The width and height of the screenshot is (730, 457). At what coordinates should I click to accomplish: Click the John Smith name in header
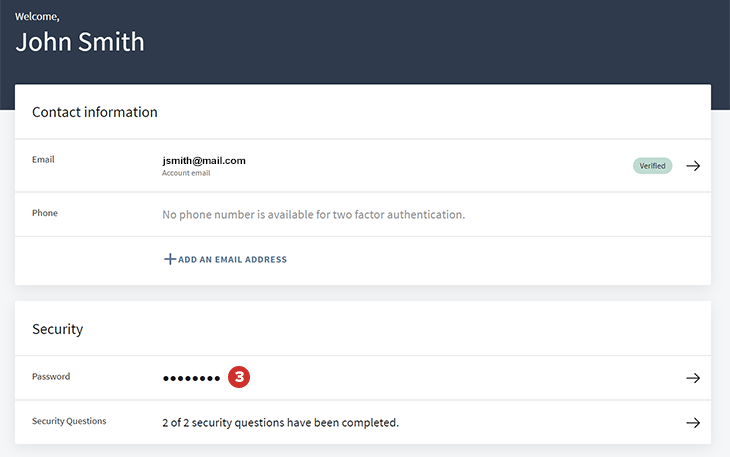click(80, 42)
